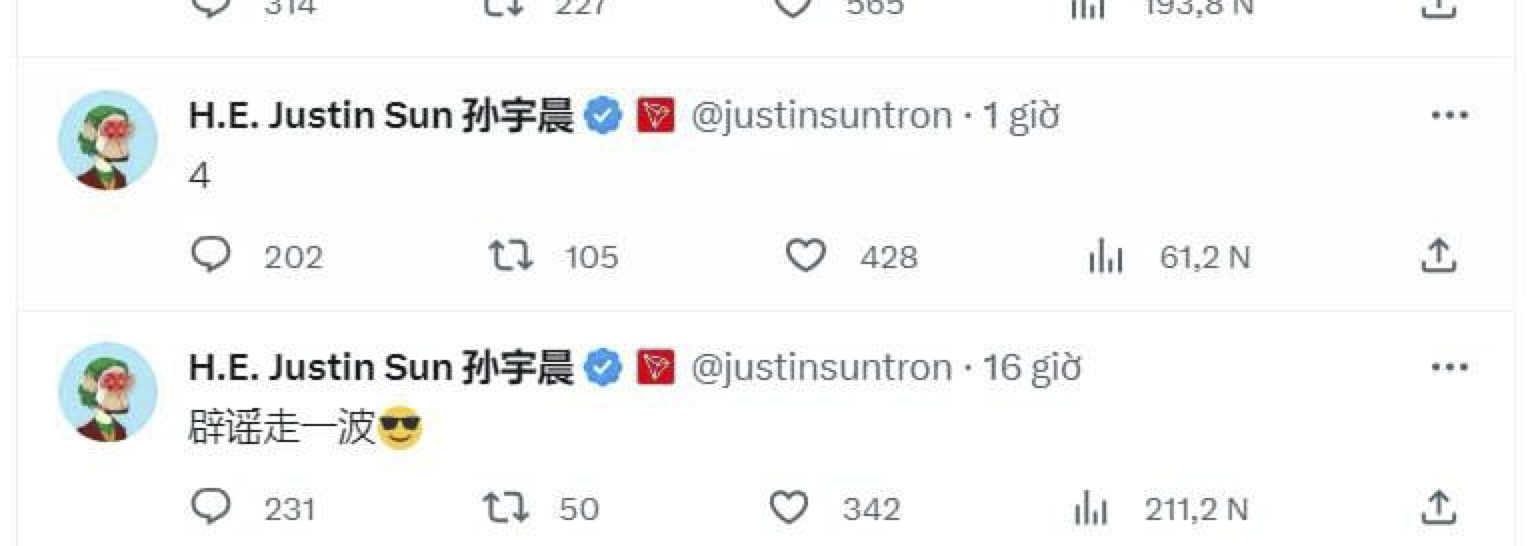Reply to the 辟谣走一波 tweet
Image resolution: width=1530 pixels, height=546 pixels.
pos(211,509)
